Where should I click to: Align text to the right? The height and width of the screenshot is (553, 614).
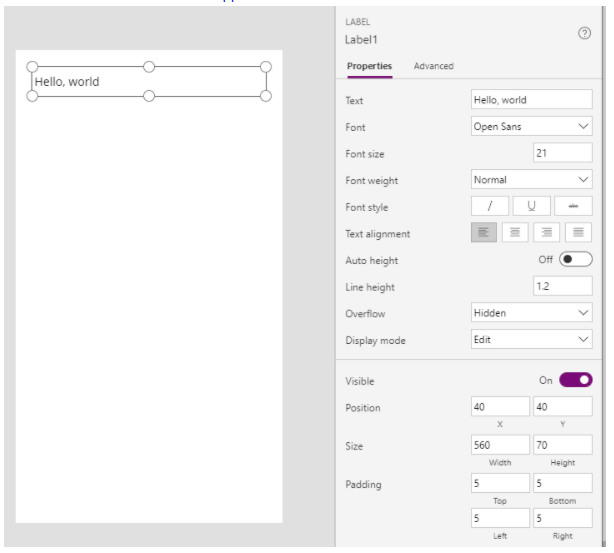coord(547,233)
